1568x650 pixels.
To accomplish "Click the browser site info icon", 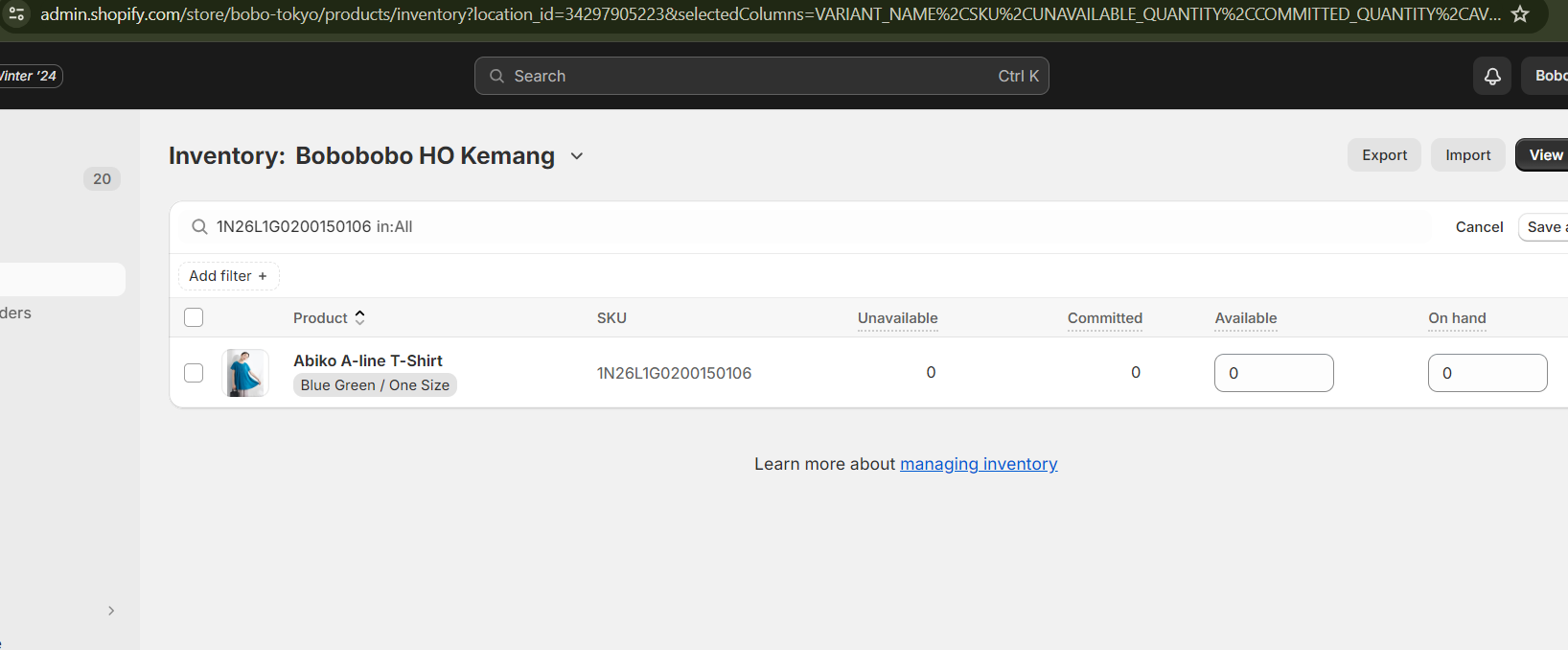I will point(17,14).
